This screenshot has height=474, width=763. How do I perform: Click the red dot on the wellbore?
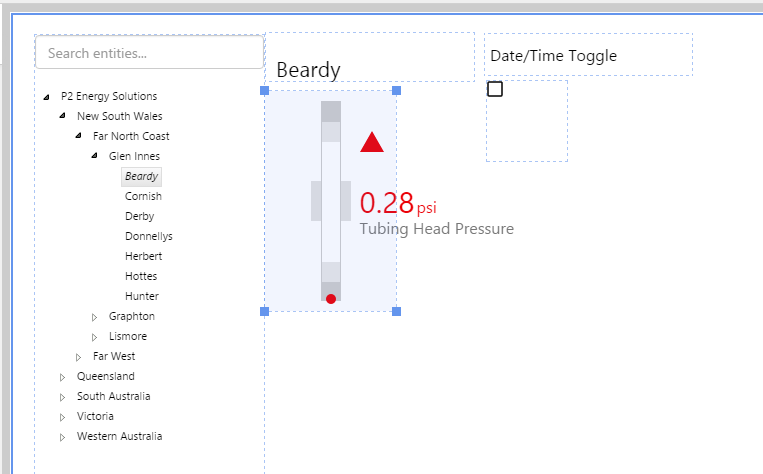(x=331, y=298)
